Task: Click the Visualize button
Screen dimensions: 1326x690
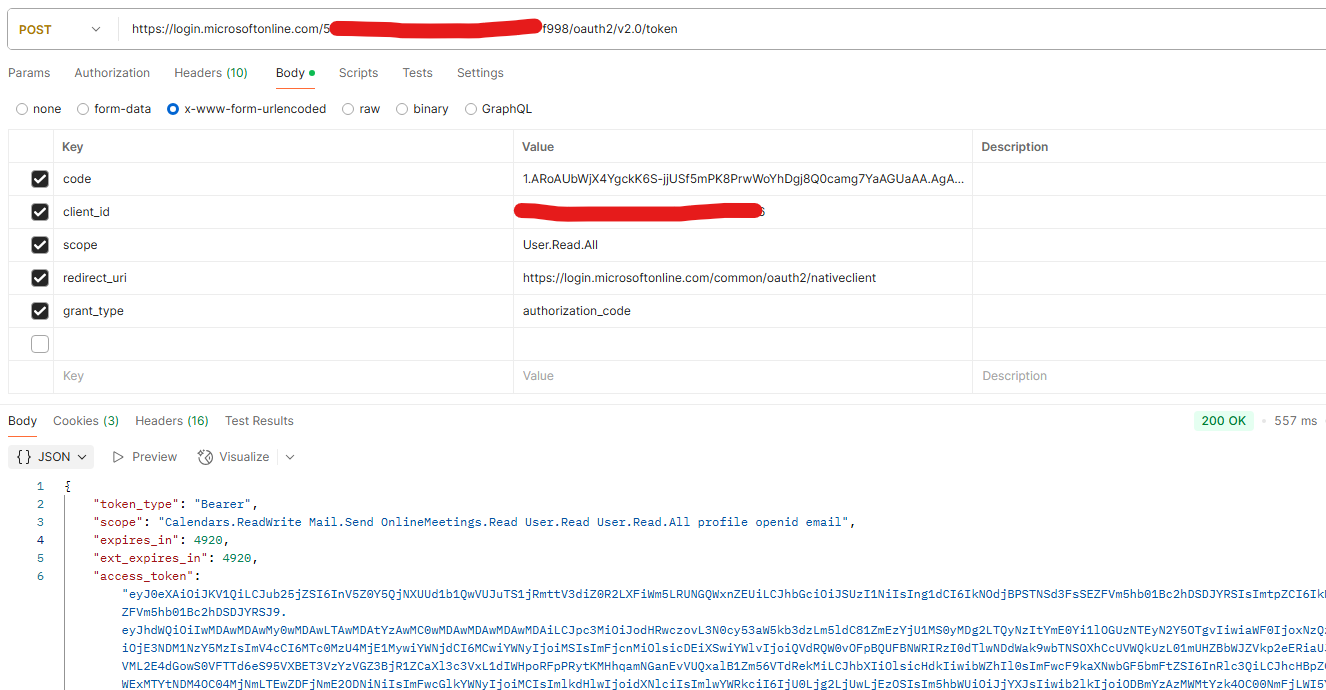Action: (234, 457)
